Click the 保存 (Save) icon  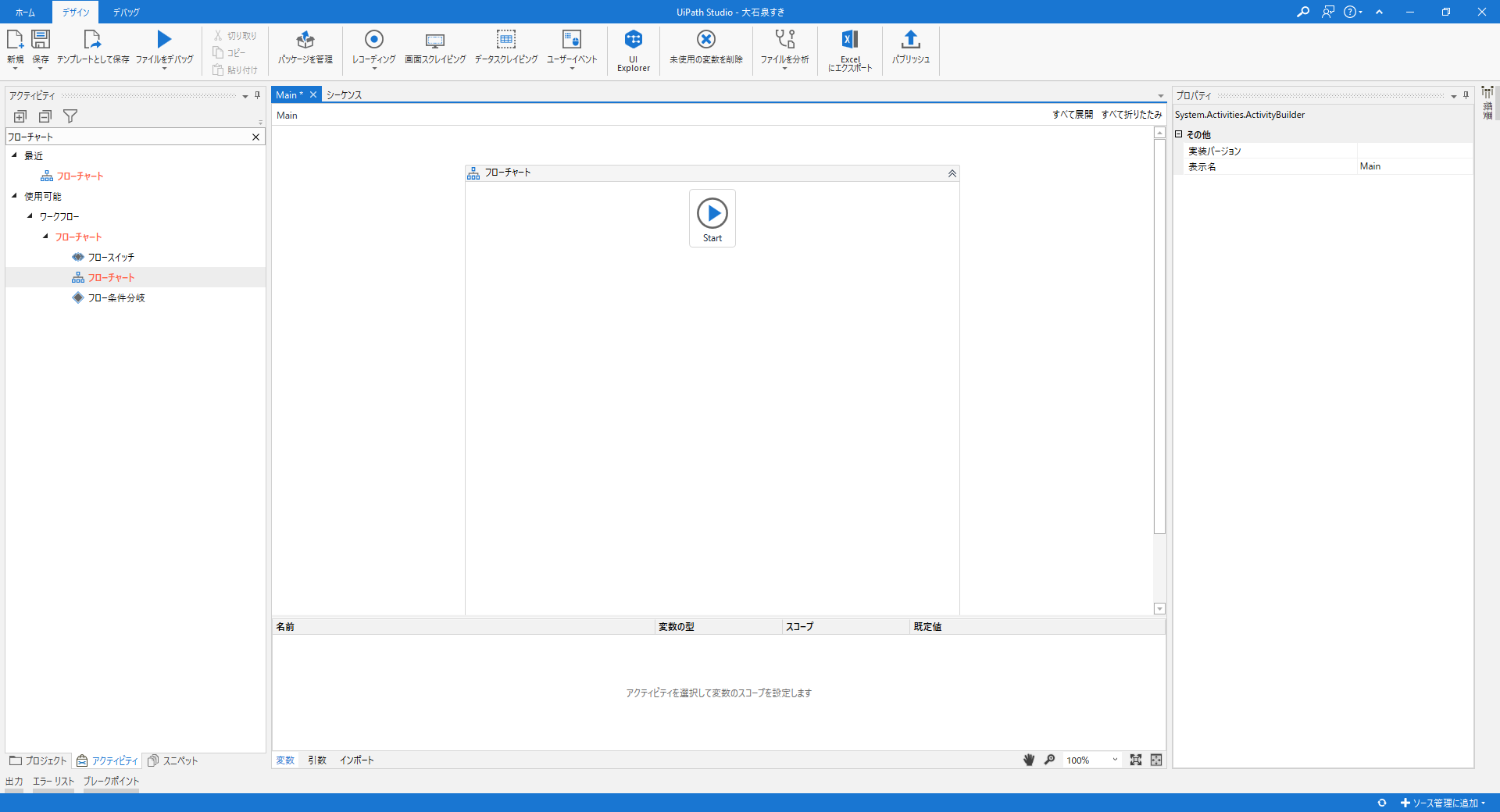[41, 39]
